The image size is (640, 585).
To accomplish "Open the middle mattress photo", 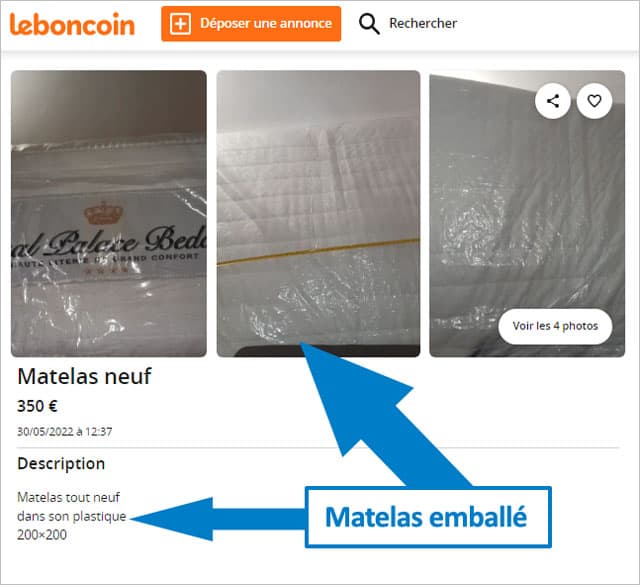I will (x=318, y=214).
